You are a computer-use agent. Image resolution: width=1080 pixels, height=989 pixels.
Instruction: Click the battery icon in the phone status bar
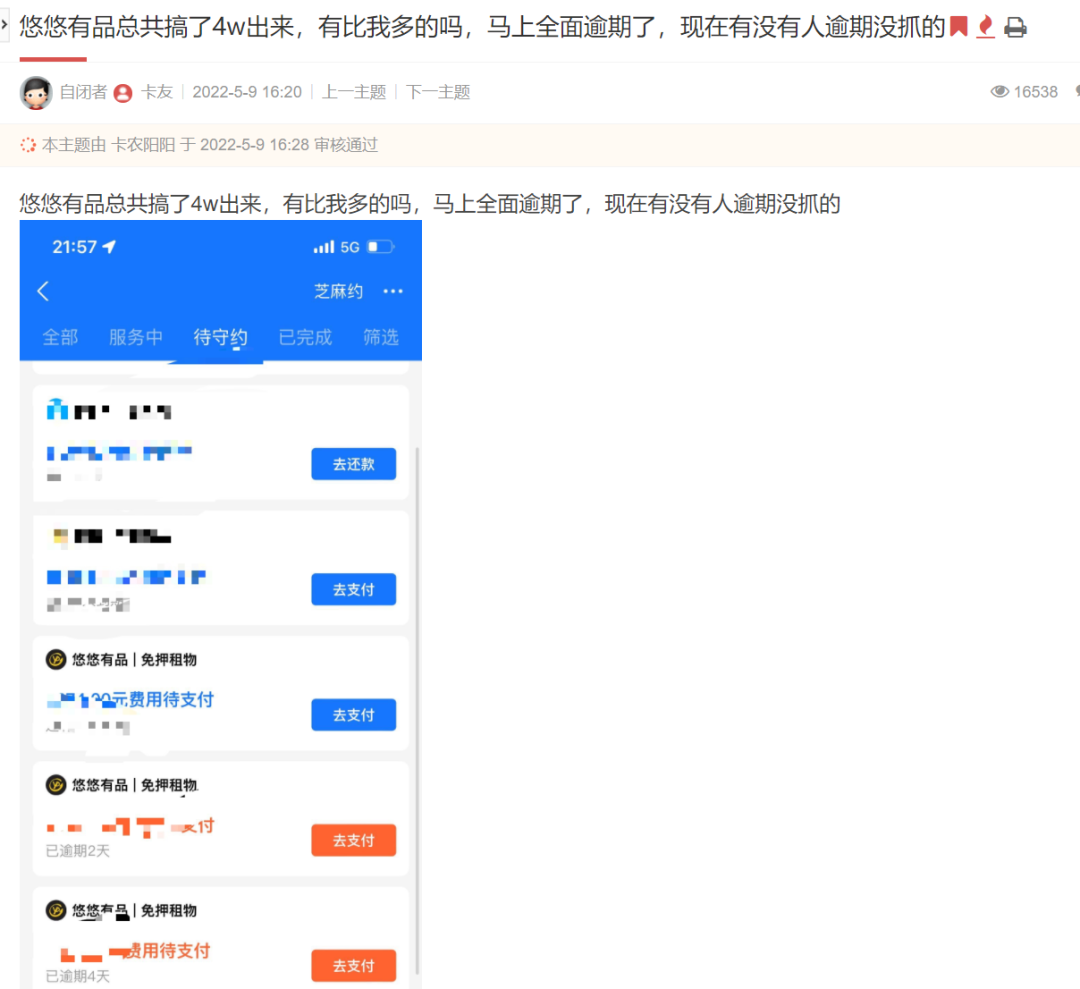click(x=381, y=247)
